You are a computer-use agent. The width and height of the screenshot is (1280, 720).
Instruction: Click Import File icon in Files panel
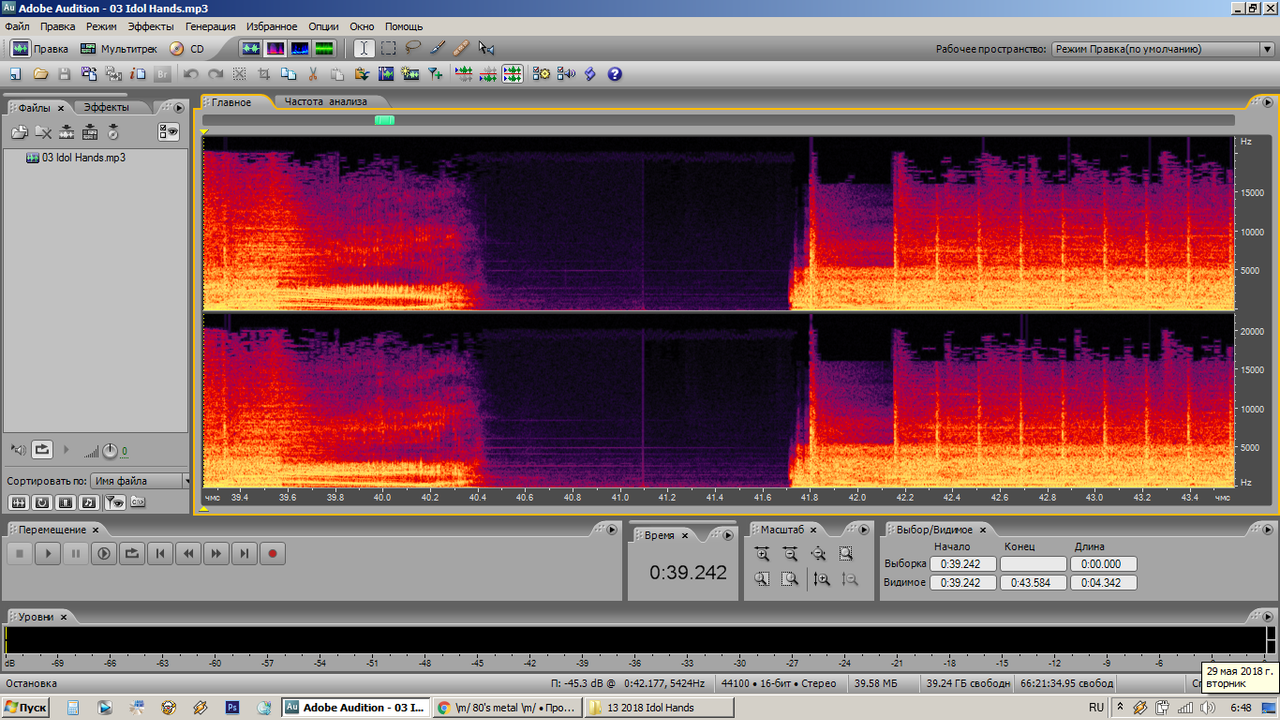(19, 132)
